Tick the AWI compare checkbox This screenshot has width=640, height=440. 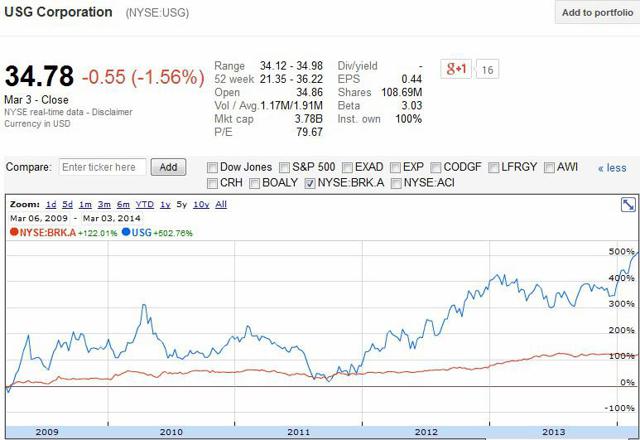pos(549,167)
